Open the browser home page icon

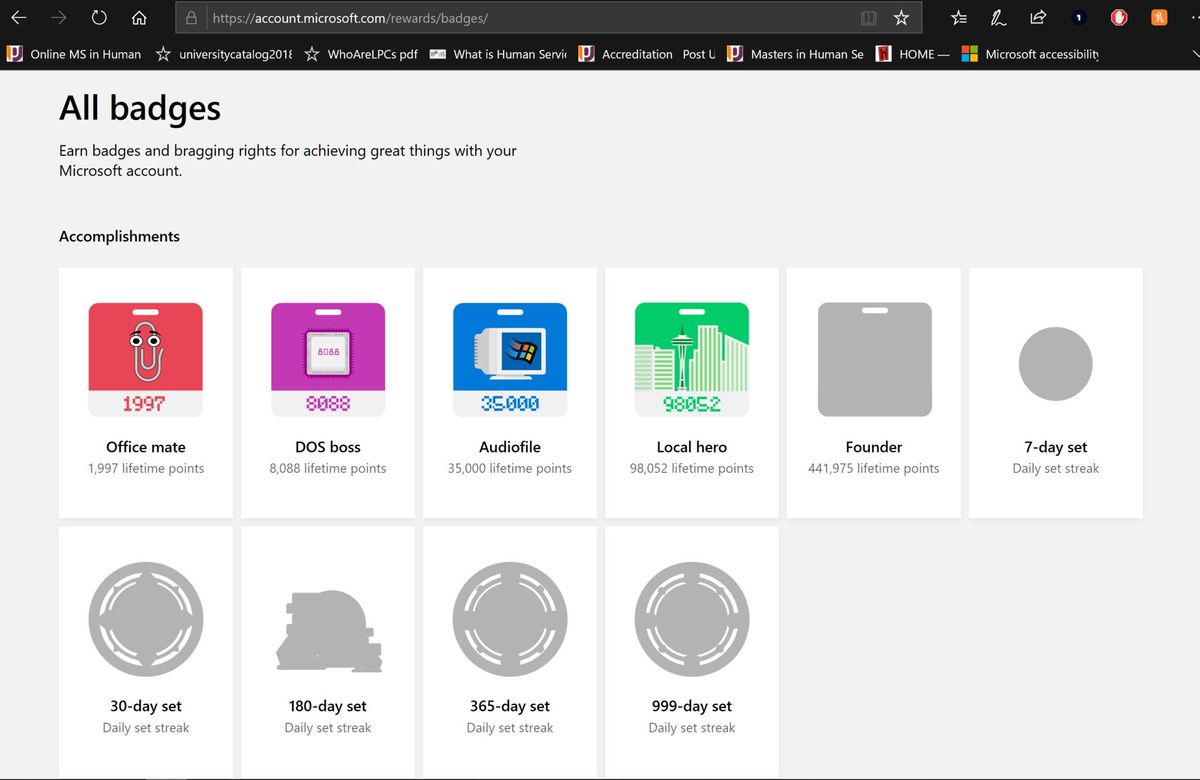pyautogui.click(x=140, y=18)
